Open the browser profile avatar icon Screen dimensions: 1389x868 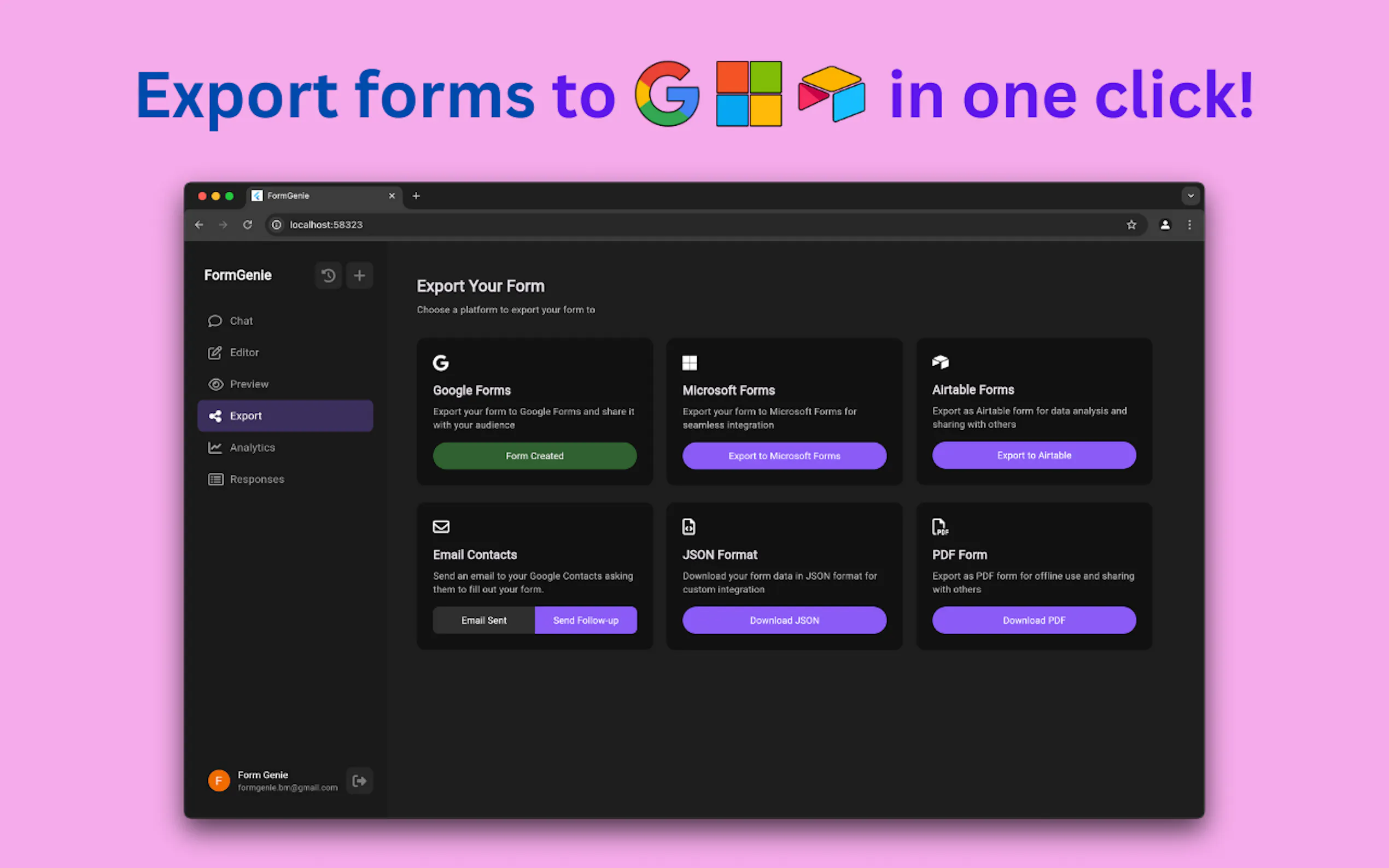pyautogui.click(x=1165, y=225)
